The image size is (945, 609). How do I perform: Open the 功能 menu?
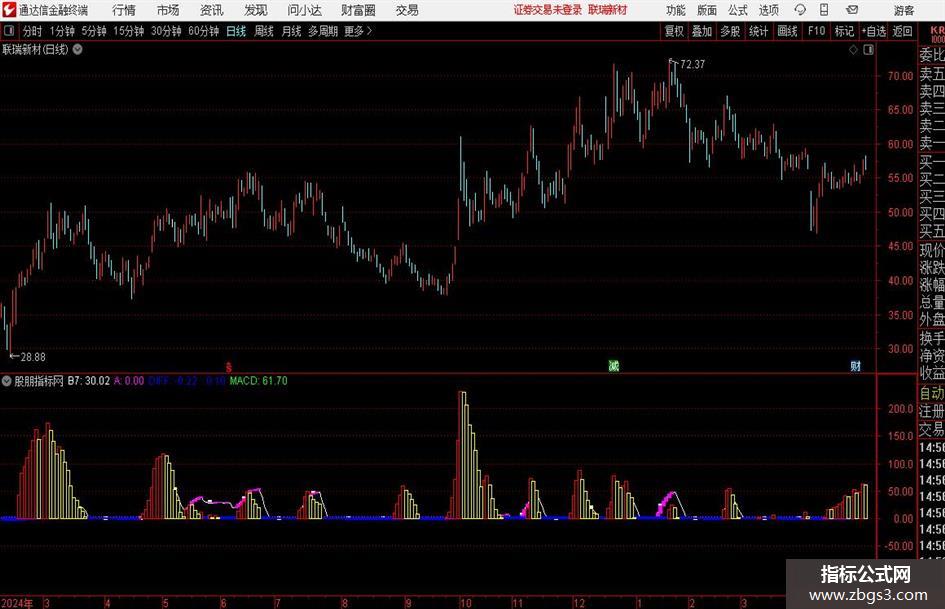pos(676,10)
